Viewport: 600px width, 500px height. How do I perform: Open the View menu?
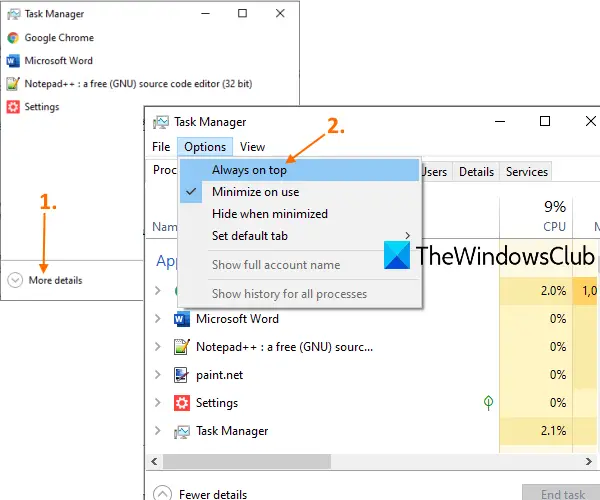coord(253,147)
